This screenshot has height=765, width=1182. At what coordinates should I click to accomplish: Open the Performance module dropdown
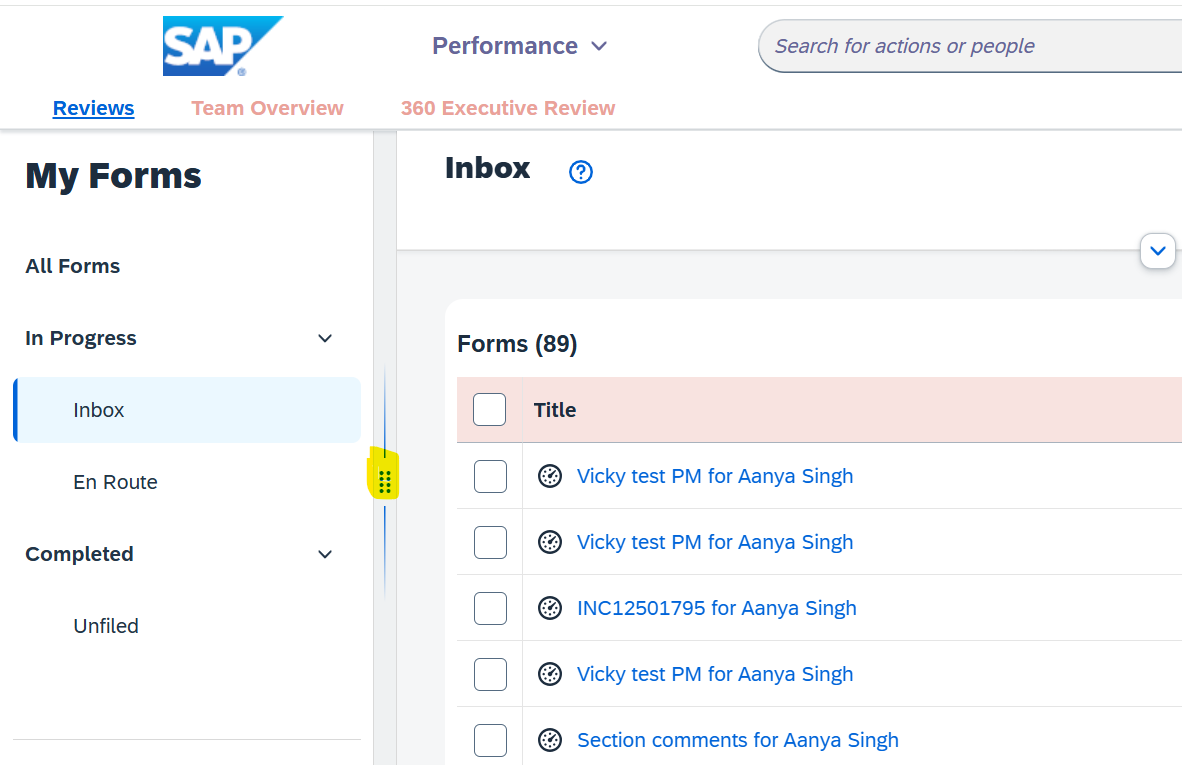pos(519,46)
